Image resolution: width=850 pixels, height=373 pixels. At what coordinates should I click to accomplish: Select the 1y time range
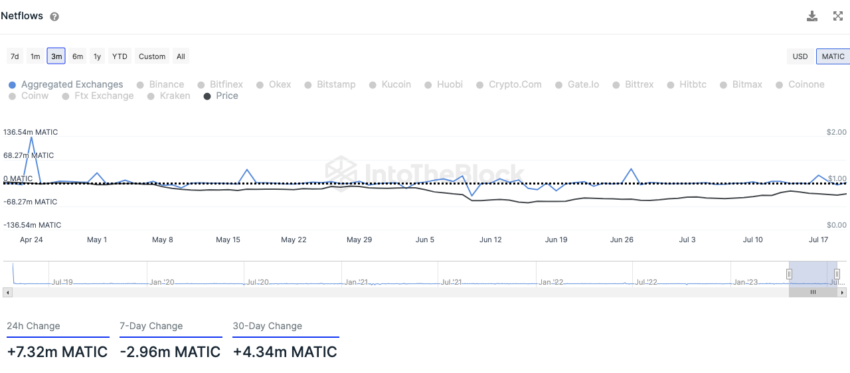(97, 56)
